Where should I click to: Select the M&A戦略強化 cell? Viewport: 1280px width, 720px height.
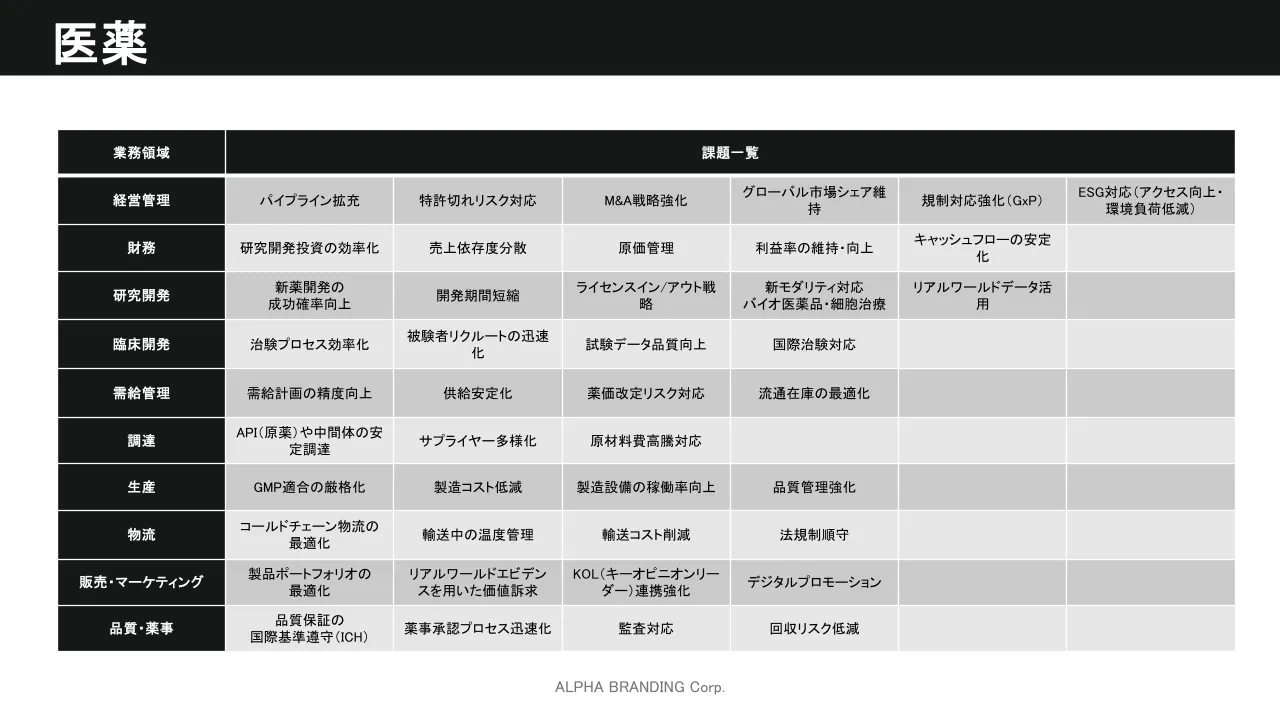coord(646,200)
